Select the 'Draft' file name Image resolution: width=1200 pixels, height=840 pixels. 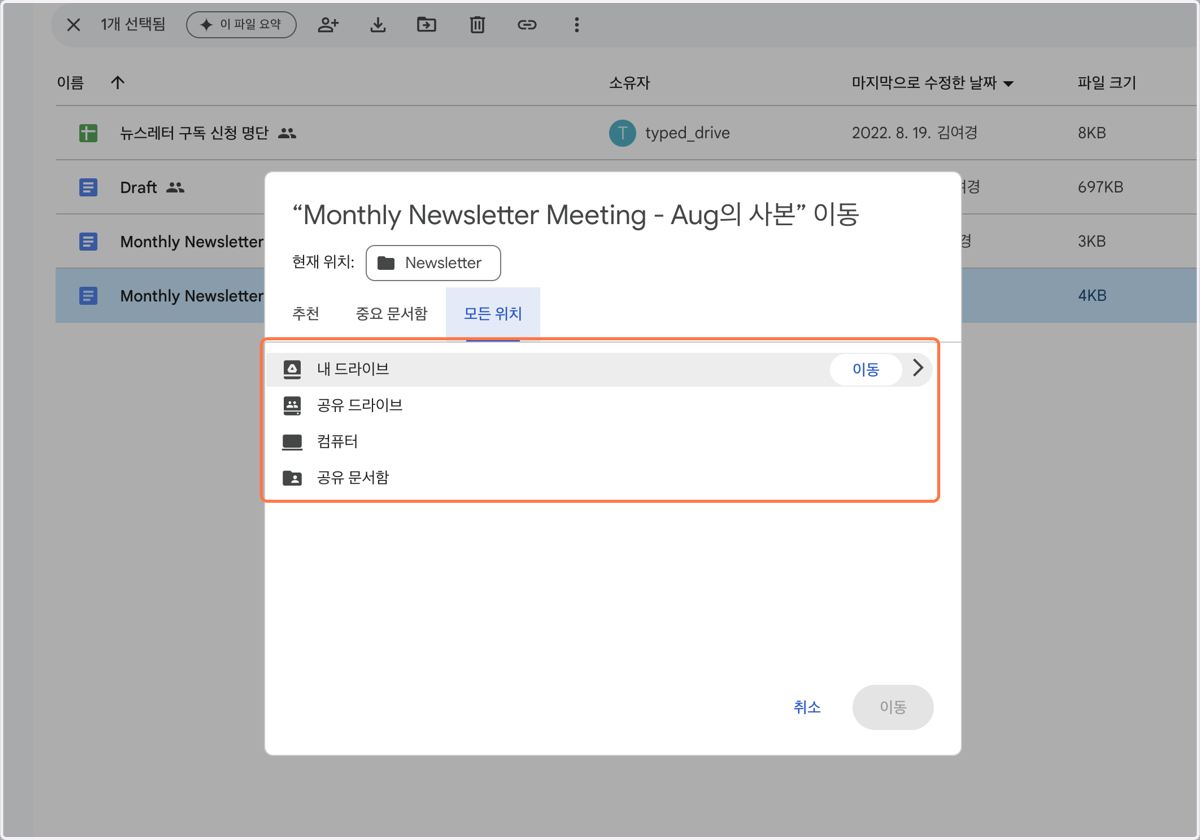(x=138, y=187)
